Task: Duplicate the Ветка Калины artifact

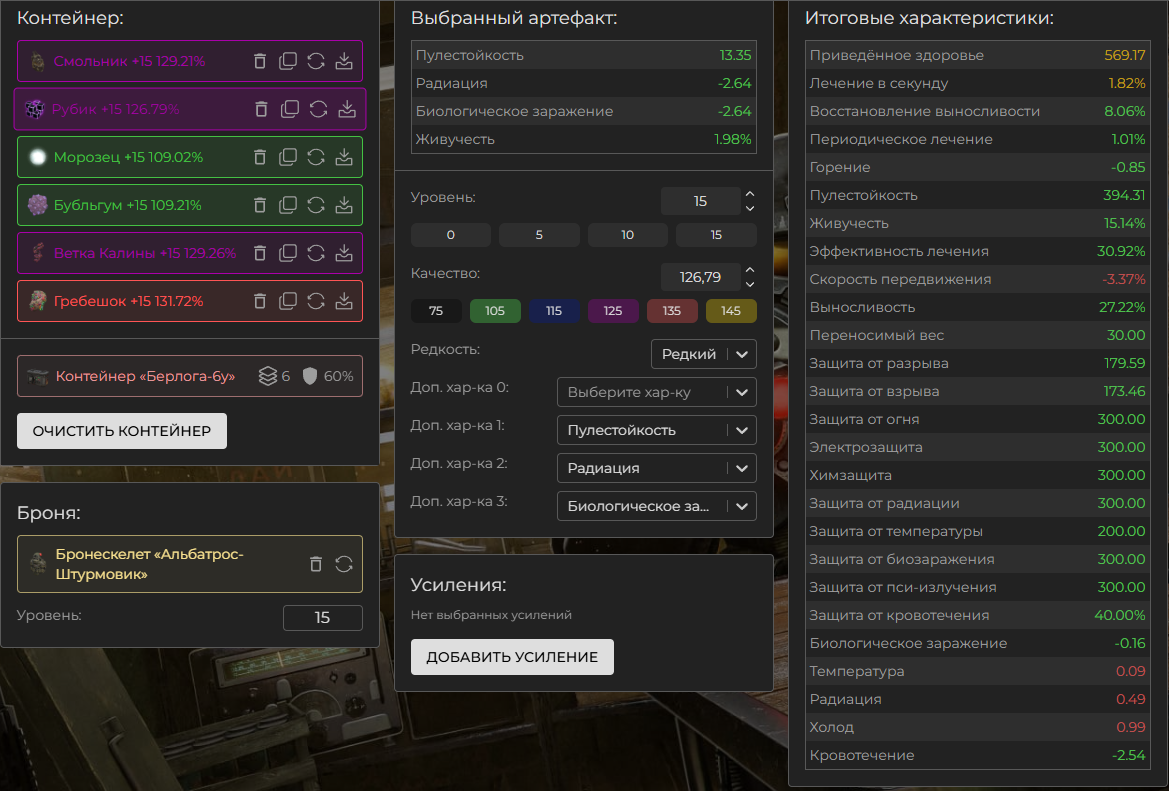Action: pyautogui.click(x=288, y=253)
